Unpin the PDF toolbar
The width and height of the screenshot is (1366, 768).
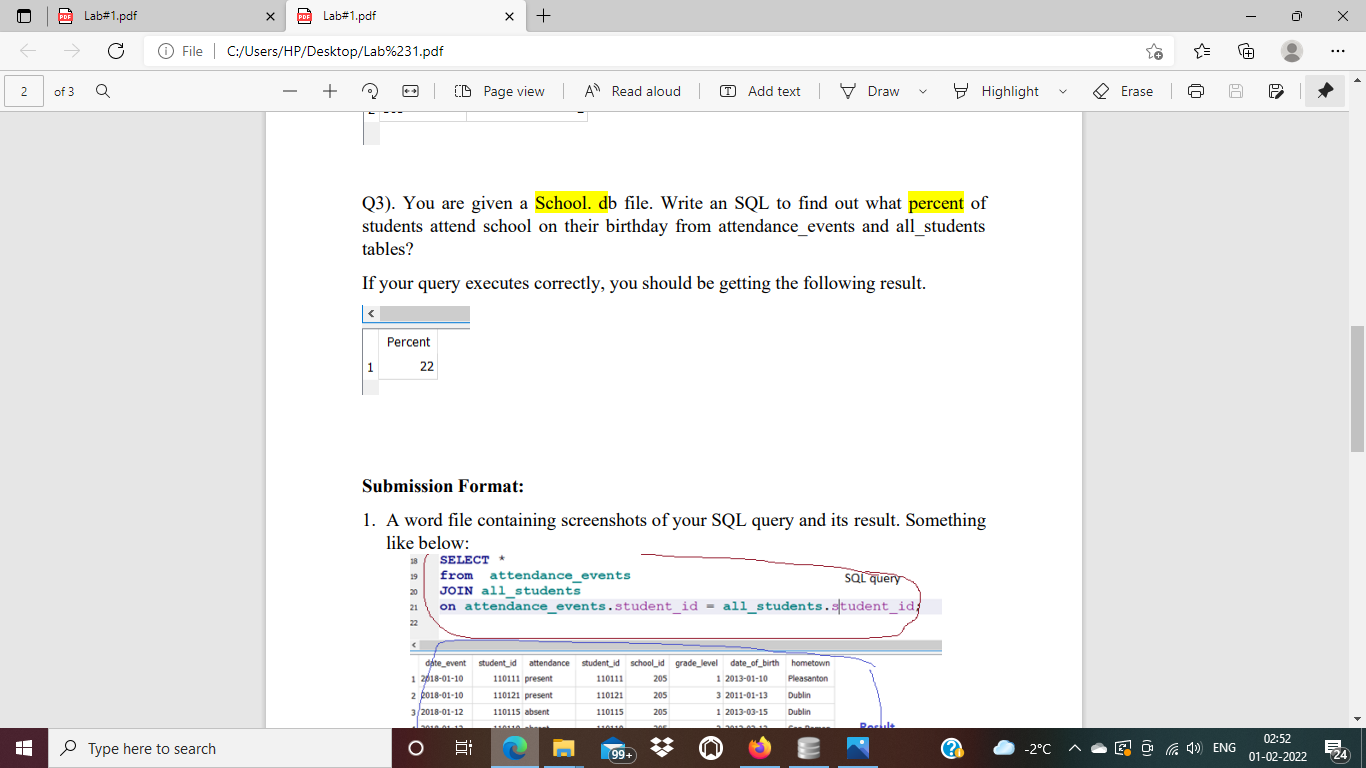point(1325,91)
